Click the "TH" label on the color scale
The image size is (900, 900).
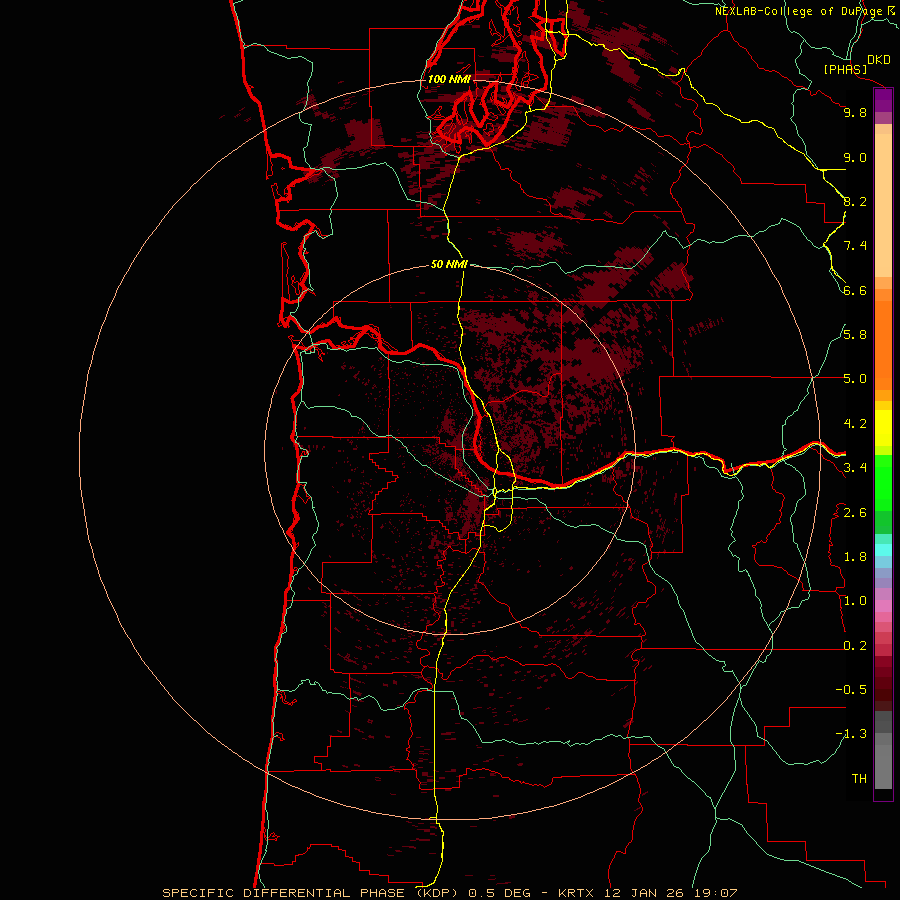click(x=859, y=778)
